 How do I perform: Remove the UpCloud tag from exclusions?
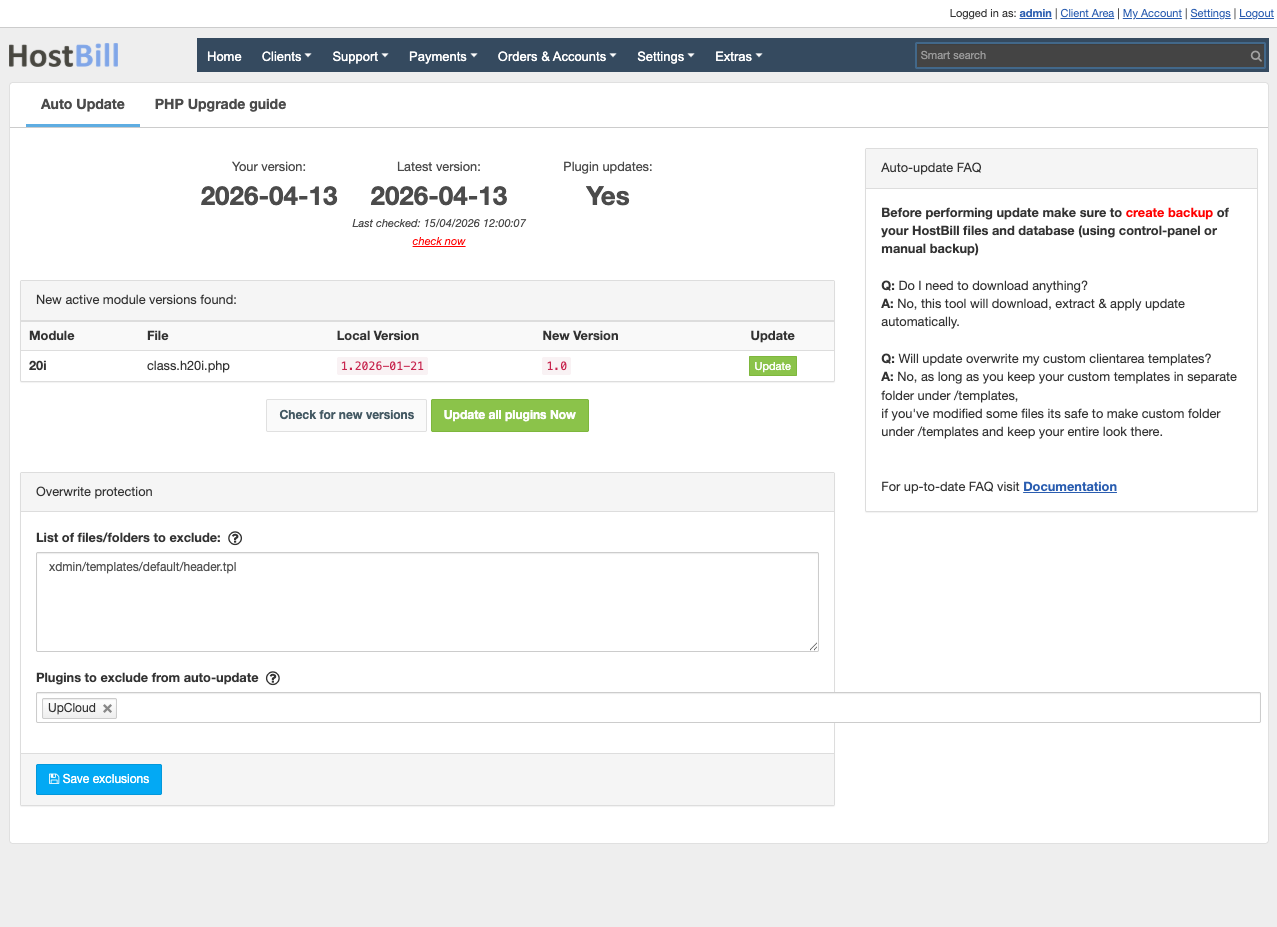[107, 708]
